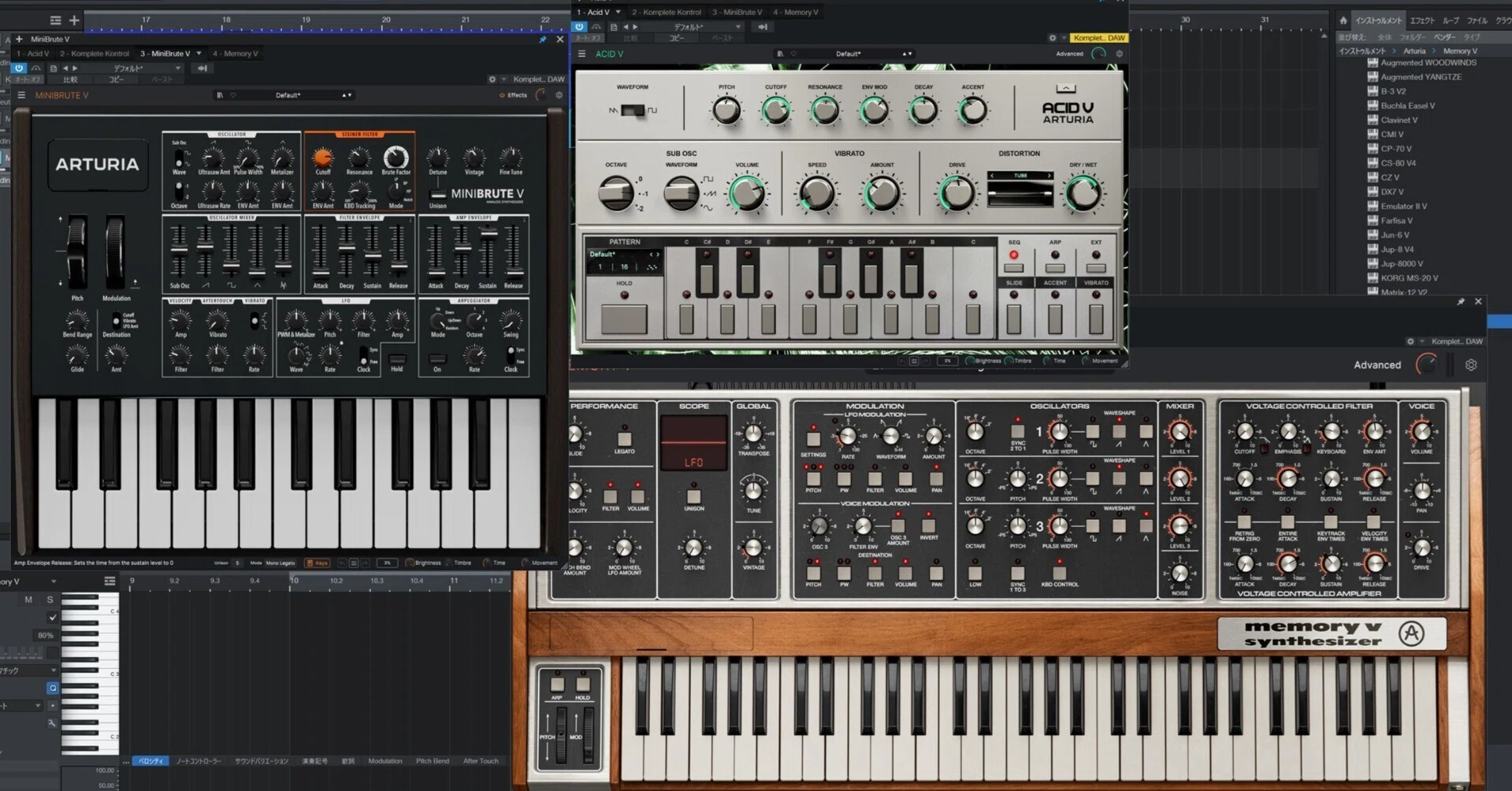Step ACID V Default preset arrows
The width and height of the screenshot is (1512, 791).
pos(907,54)
